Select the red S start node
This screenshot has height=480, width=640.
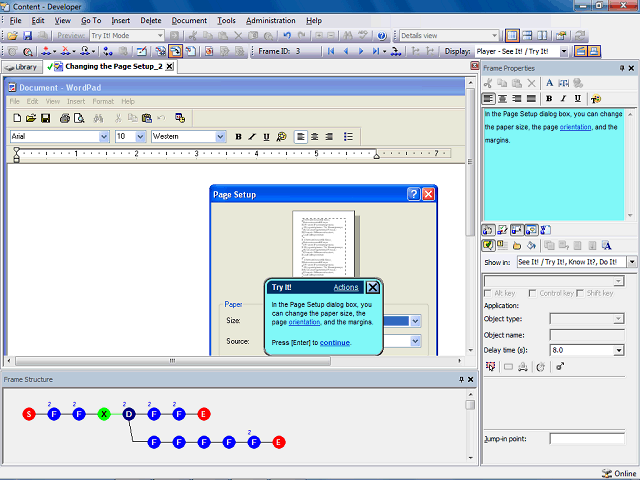coord(29,414)
